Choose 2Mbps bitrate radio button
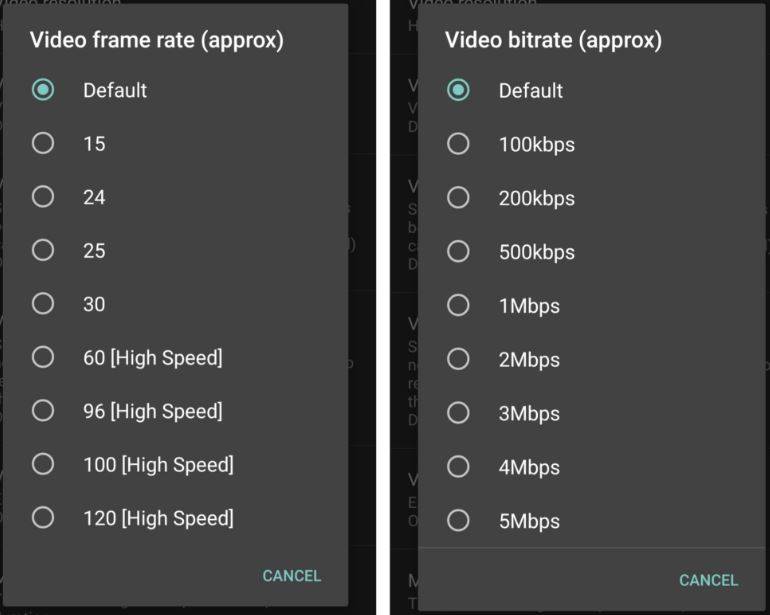The width and height of the screenshot is (770, 615). point(458,359)
